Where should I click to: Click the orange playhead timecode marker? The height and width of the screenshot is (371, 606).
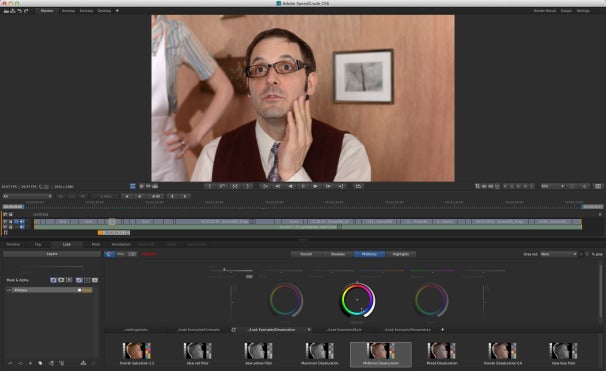114,233
